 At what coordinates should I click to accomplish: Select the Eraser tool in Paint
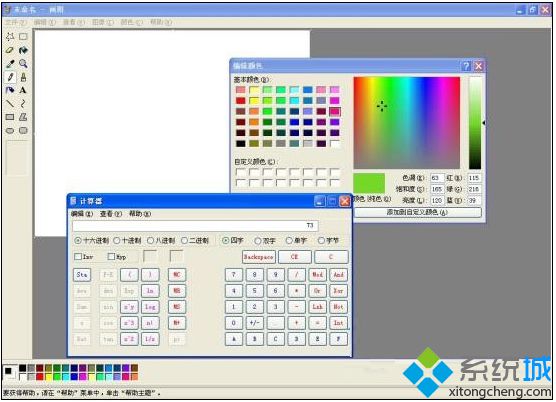[x=10, y=50]
